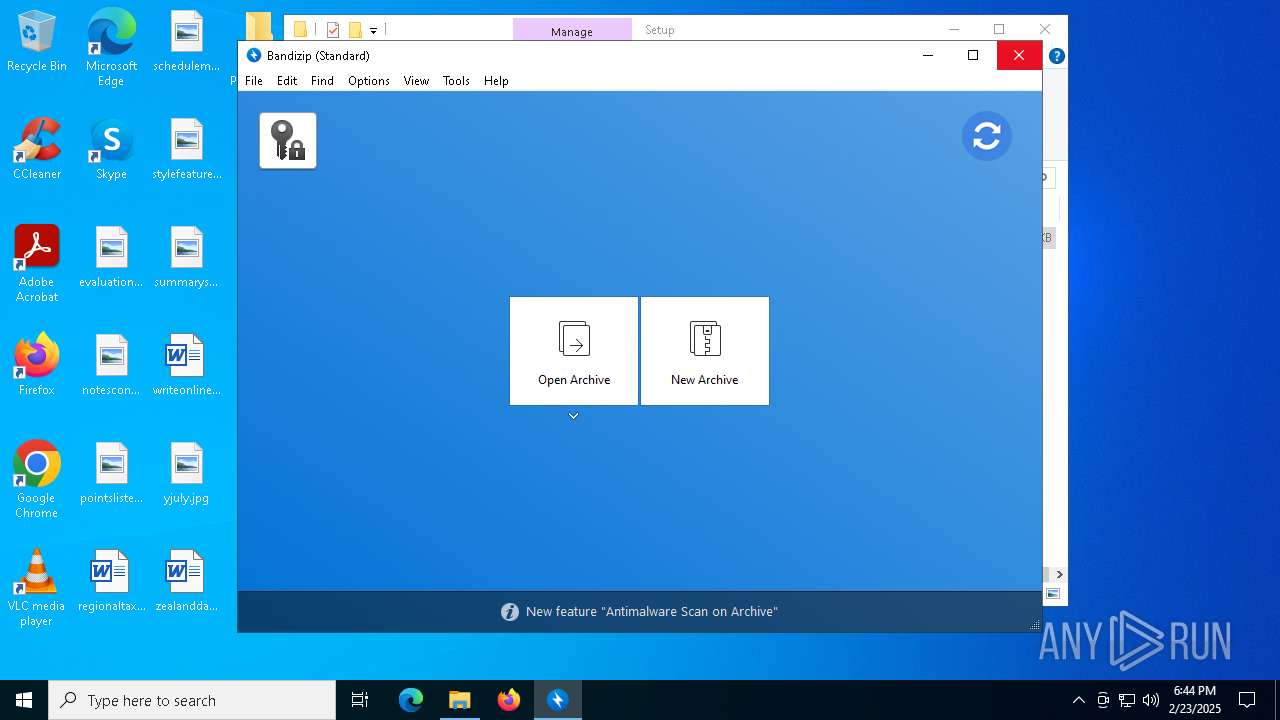Select the yjuly.jpg desktop file
1280x720 pixels.
pos(186,474)
